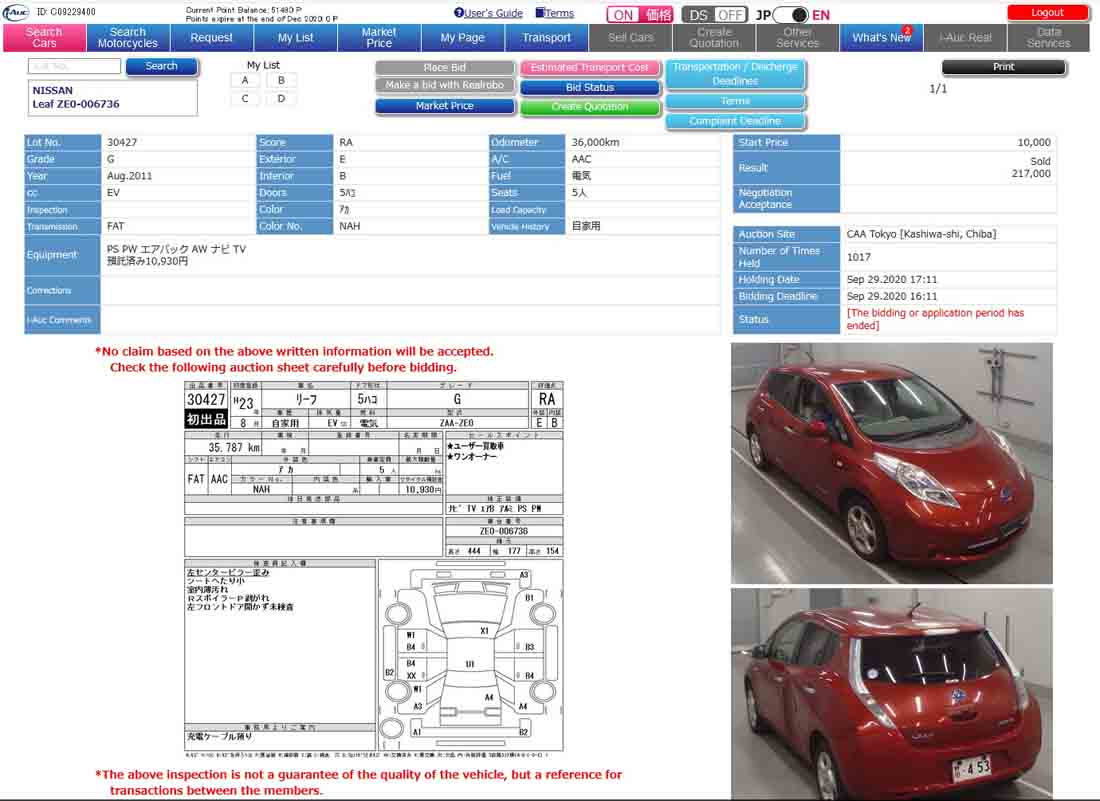Open the Market Price tab

(379, 38)
